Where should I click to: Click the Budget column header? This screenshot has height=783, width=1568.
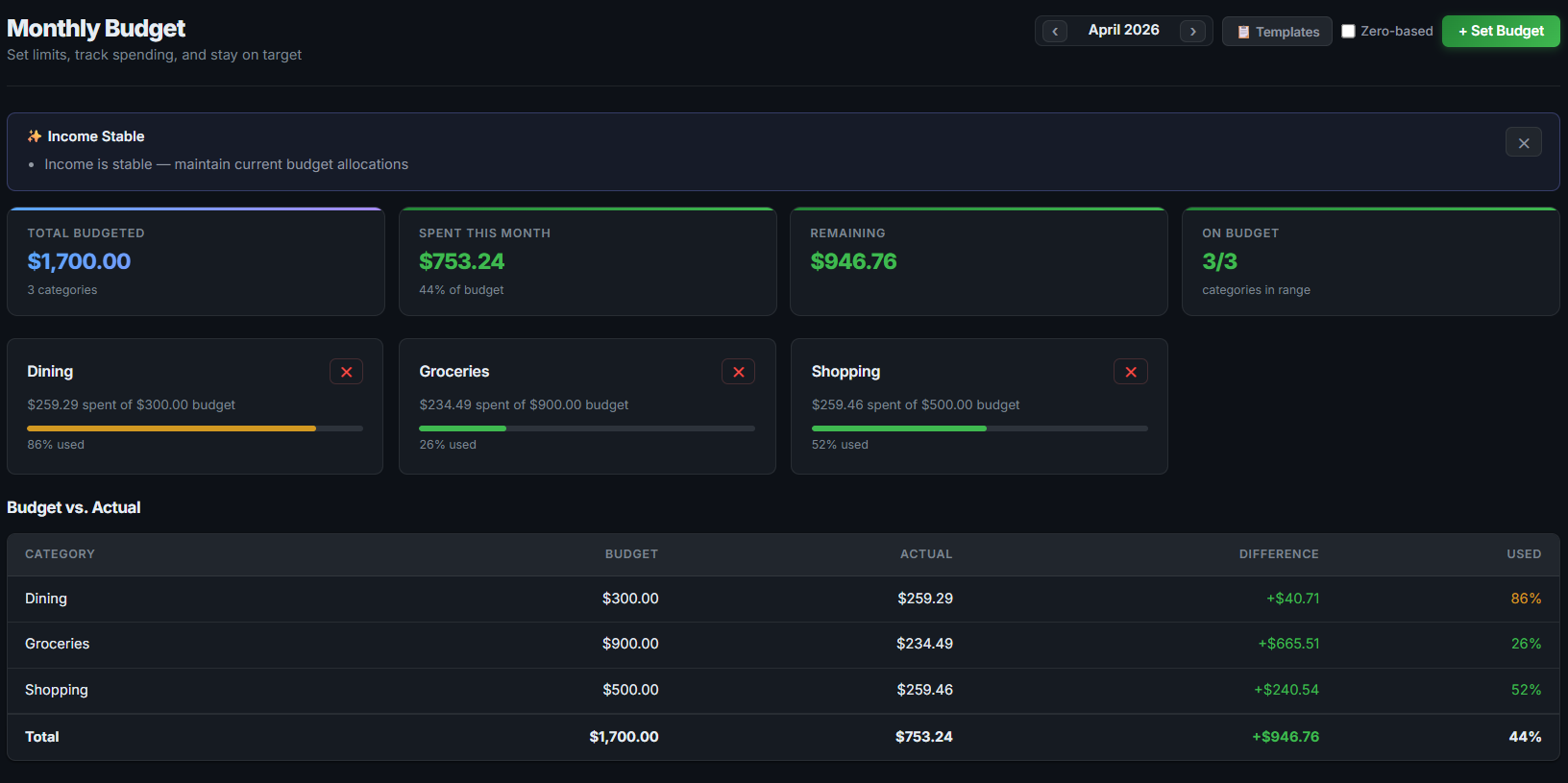pos(631,554)
